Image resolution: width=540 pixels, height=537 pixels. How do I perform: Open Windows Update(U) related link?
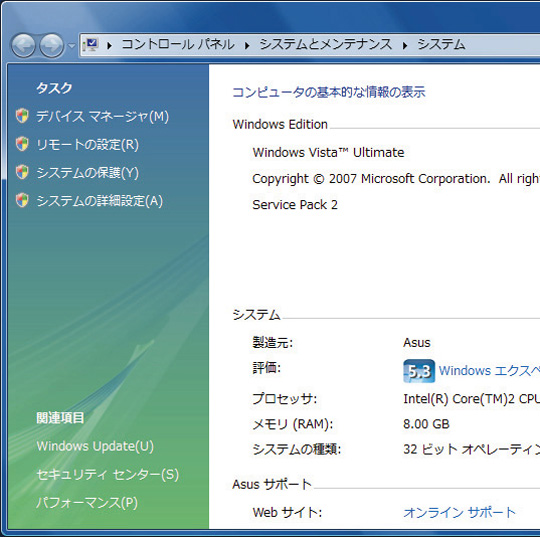95,446
